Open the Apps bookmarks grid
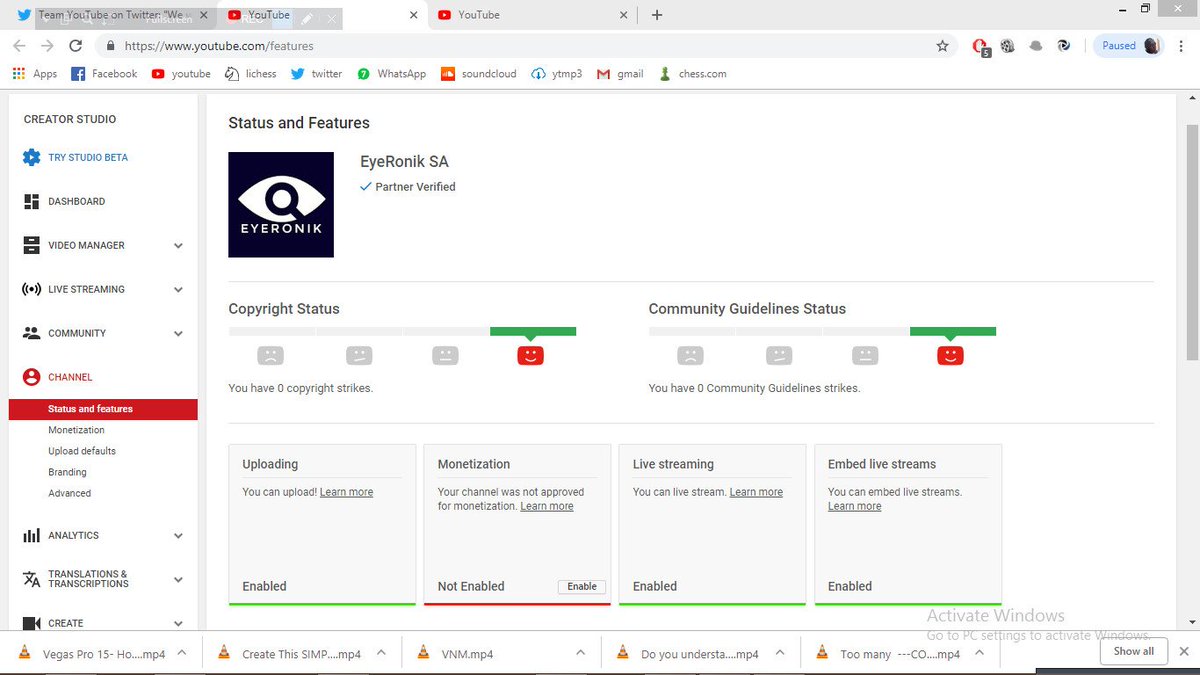1200x675 pixels. click(35, 74)
